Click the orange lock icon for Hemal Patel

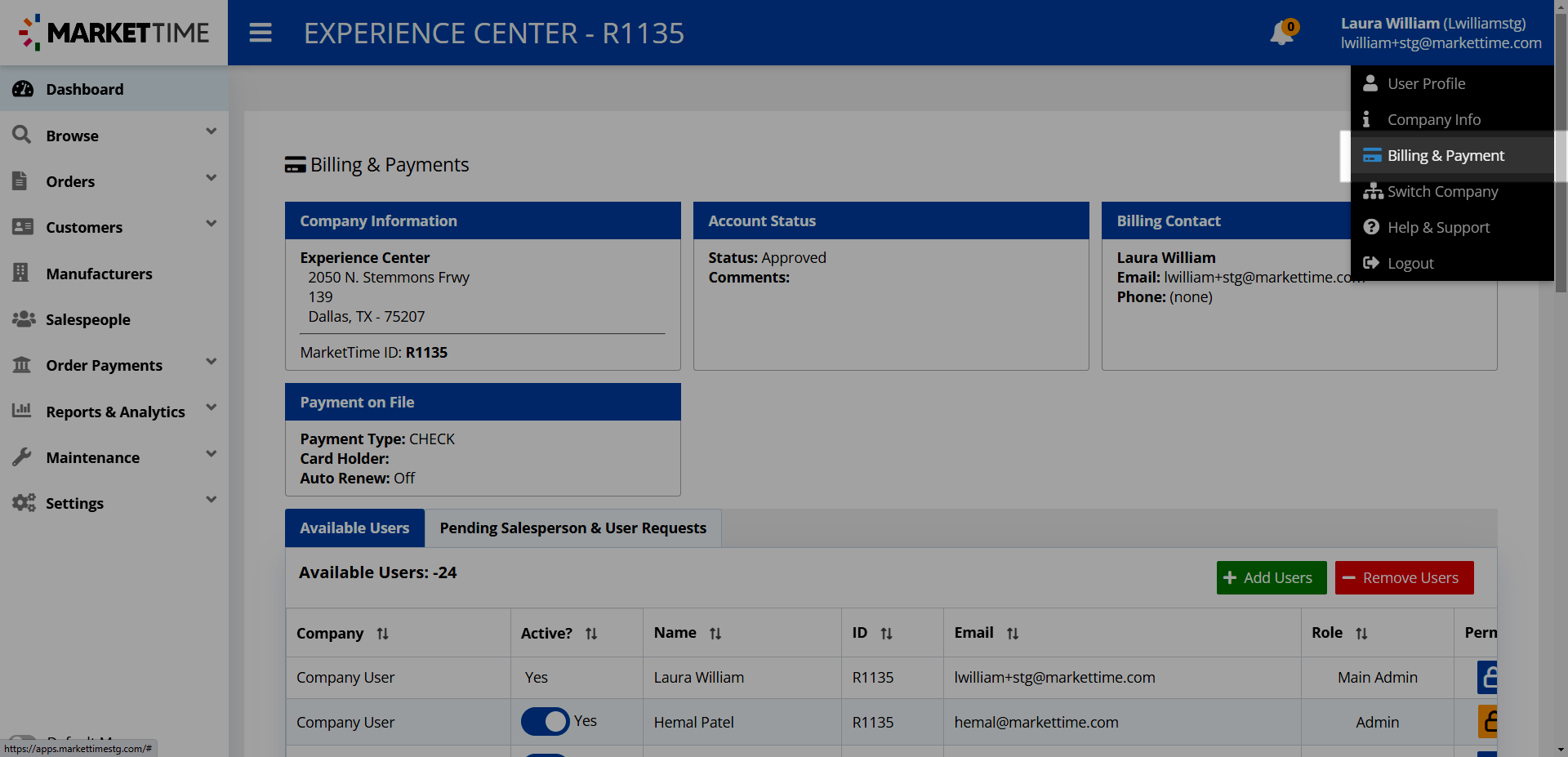[x=1488, y=722]
